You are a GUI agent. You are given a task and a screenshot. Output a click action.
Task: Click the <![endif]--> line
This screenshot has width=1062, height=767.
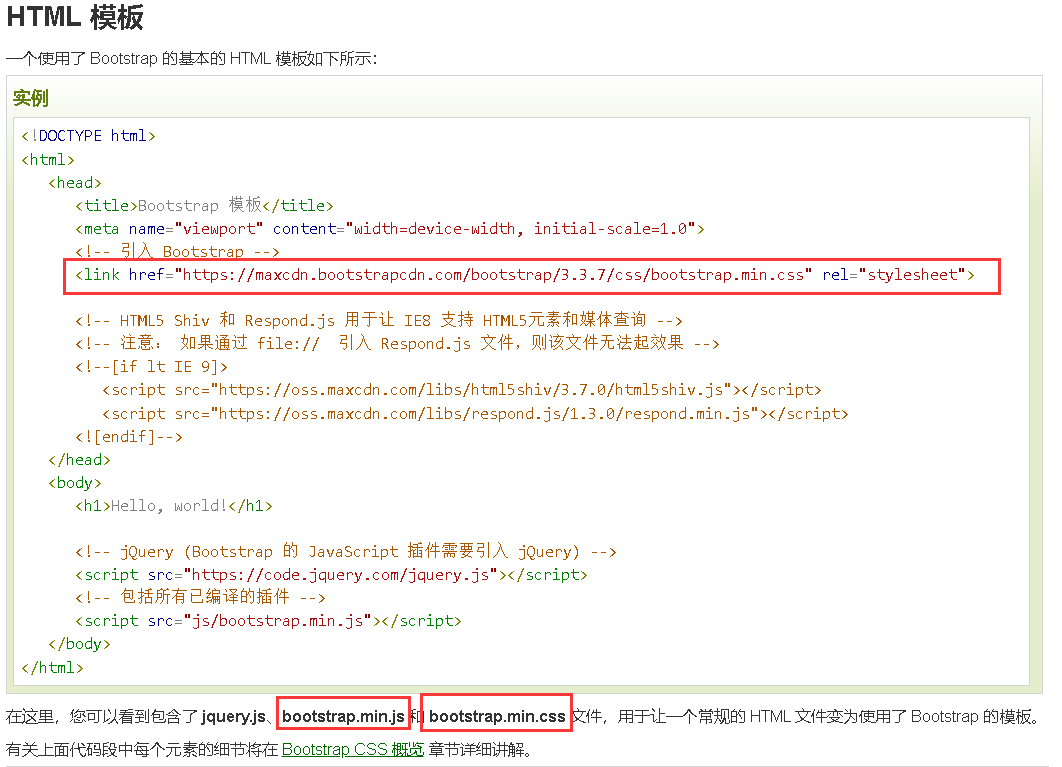tap(129, 437)
